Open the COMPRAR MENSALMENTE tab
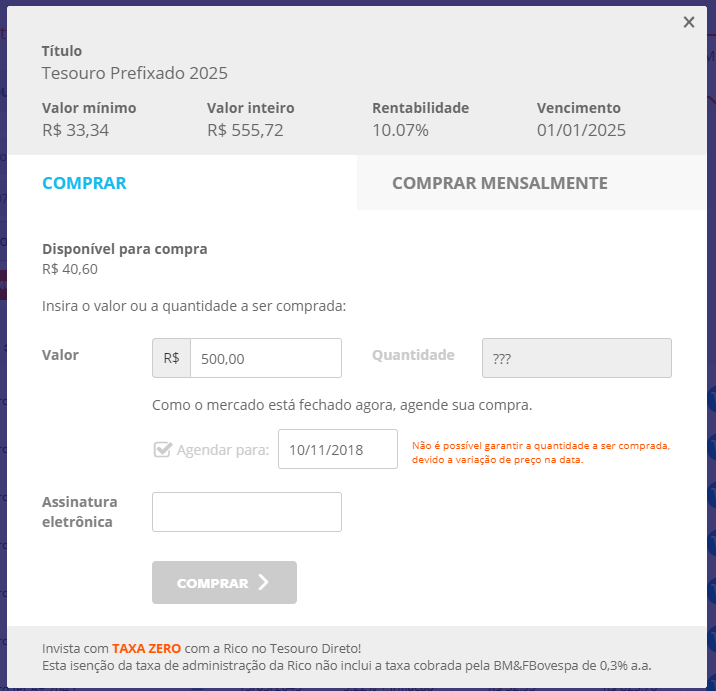 pos(499,183)
